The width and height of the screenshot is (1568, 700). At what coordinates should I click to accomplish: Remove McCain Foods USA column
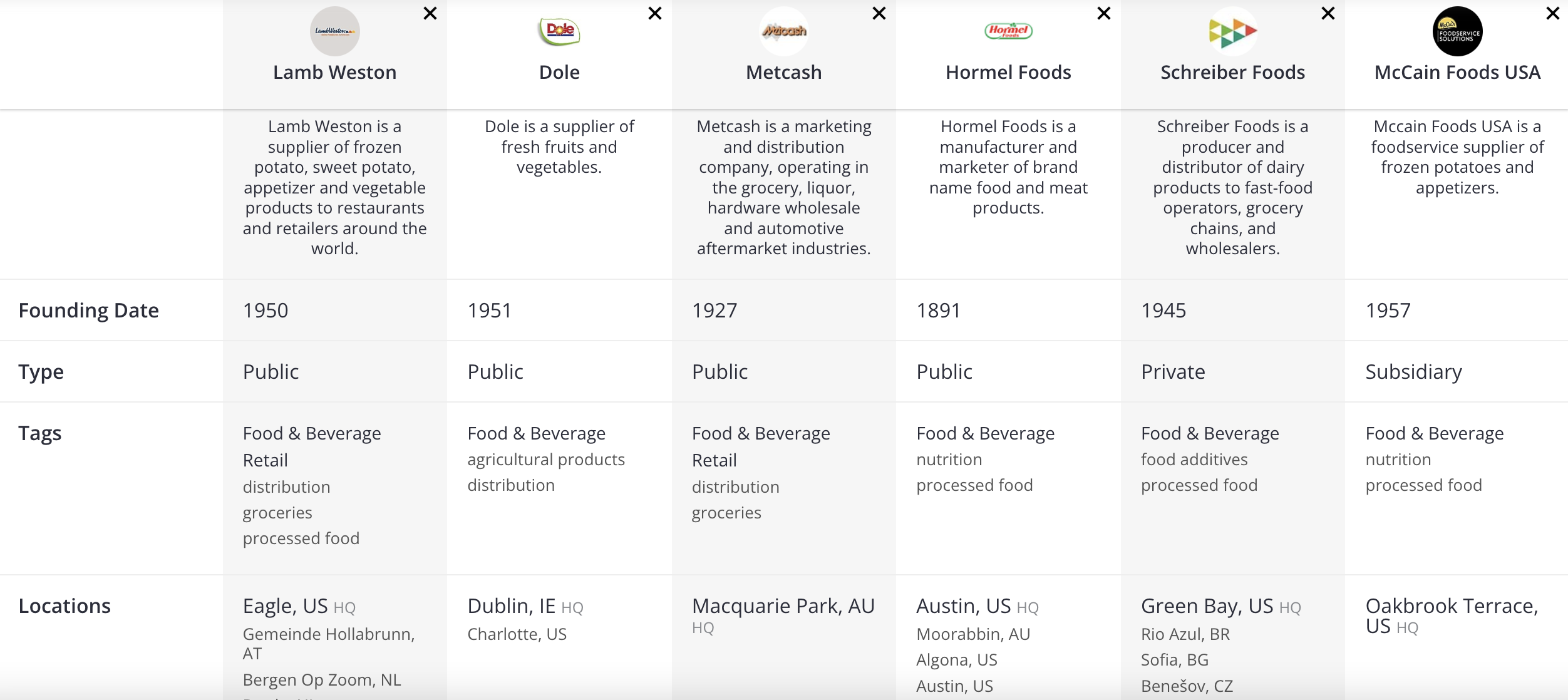1553,13
